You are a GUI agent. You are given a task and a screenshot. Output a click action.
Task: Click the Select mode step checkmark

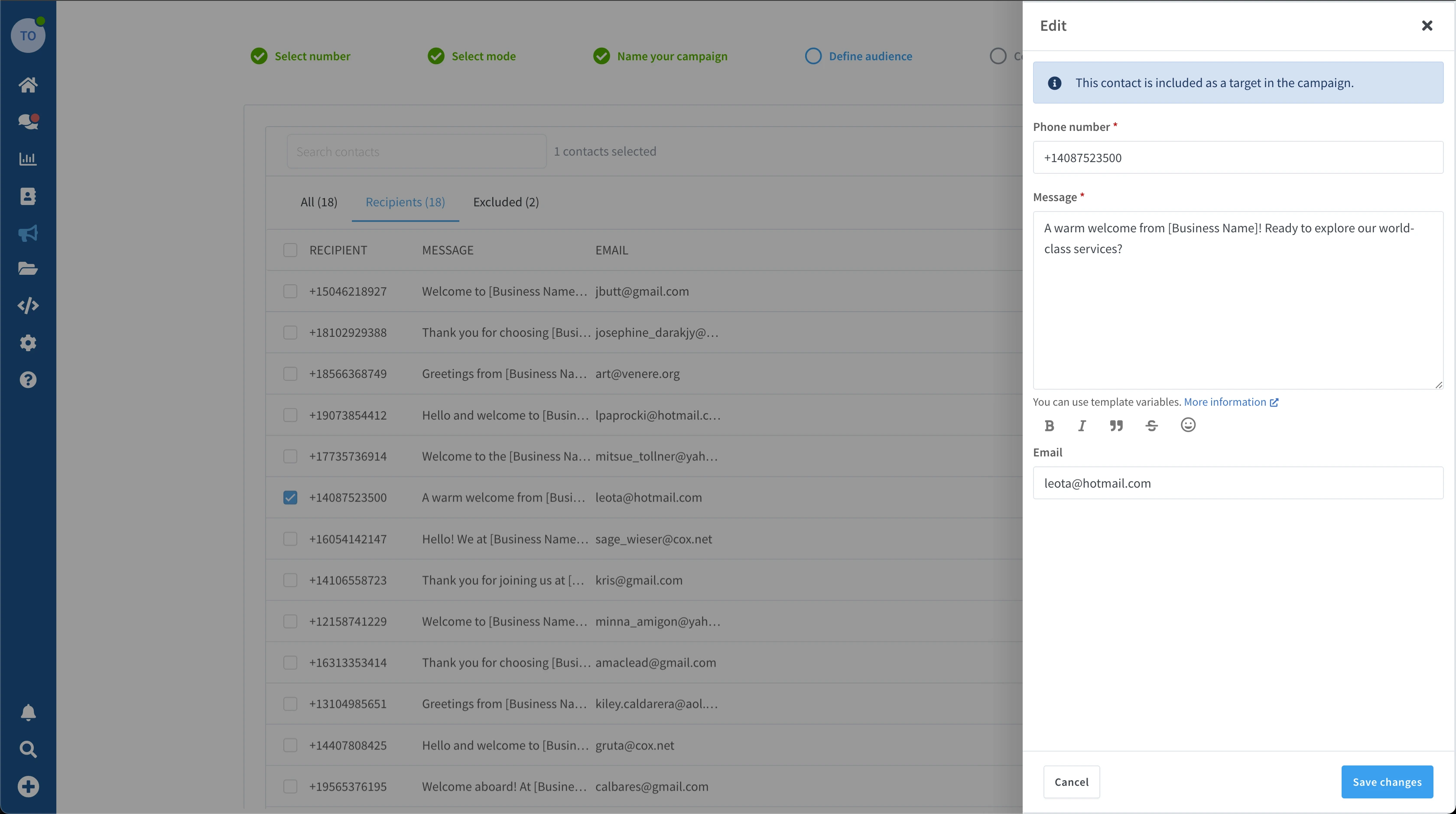436,56
